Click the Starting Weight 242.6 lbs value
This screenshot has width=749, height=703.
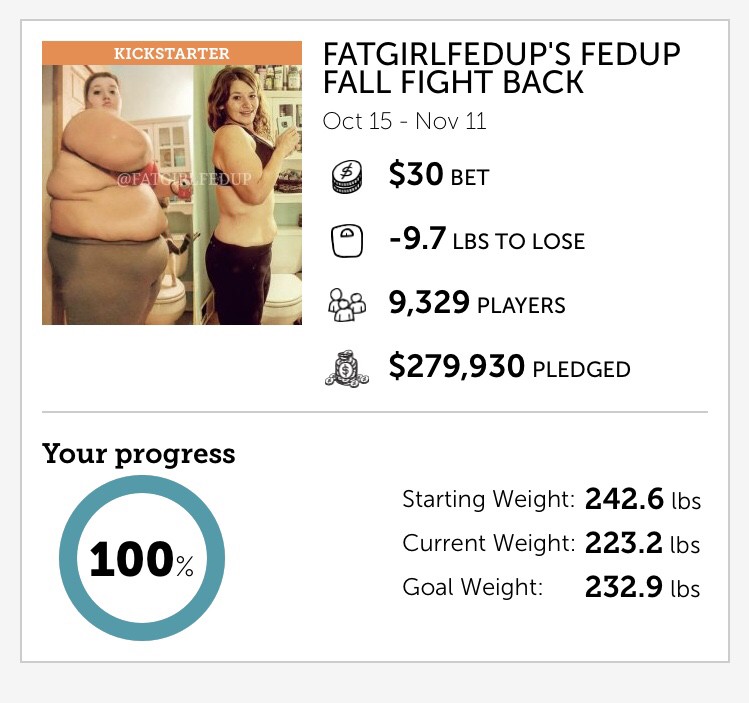[643, 499]
